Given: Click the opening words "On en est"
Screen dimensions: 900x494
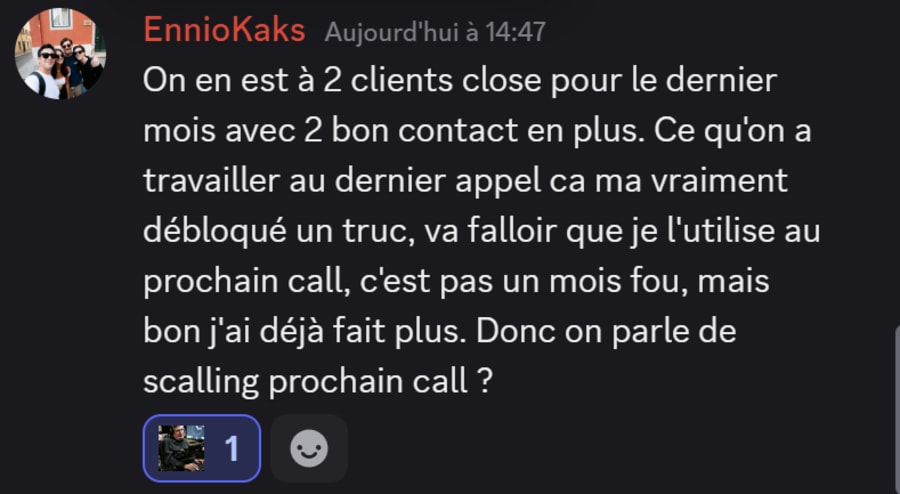Looking at the screenshot, I should coord(215,80).
